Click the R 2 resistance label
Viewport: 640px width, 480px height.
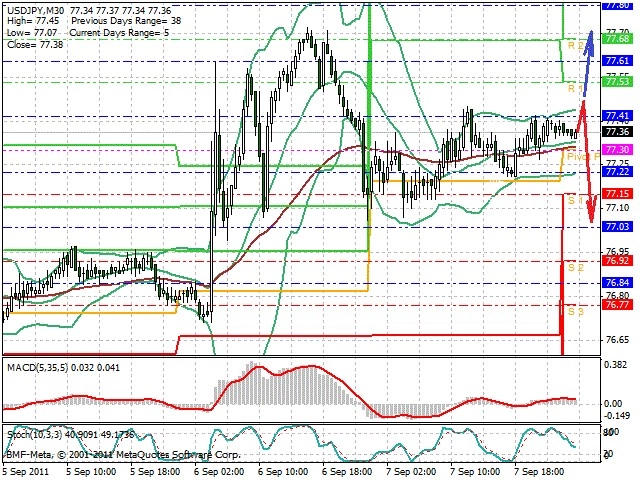(576, 45)
